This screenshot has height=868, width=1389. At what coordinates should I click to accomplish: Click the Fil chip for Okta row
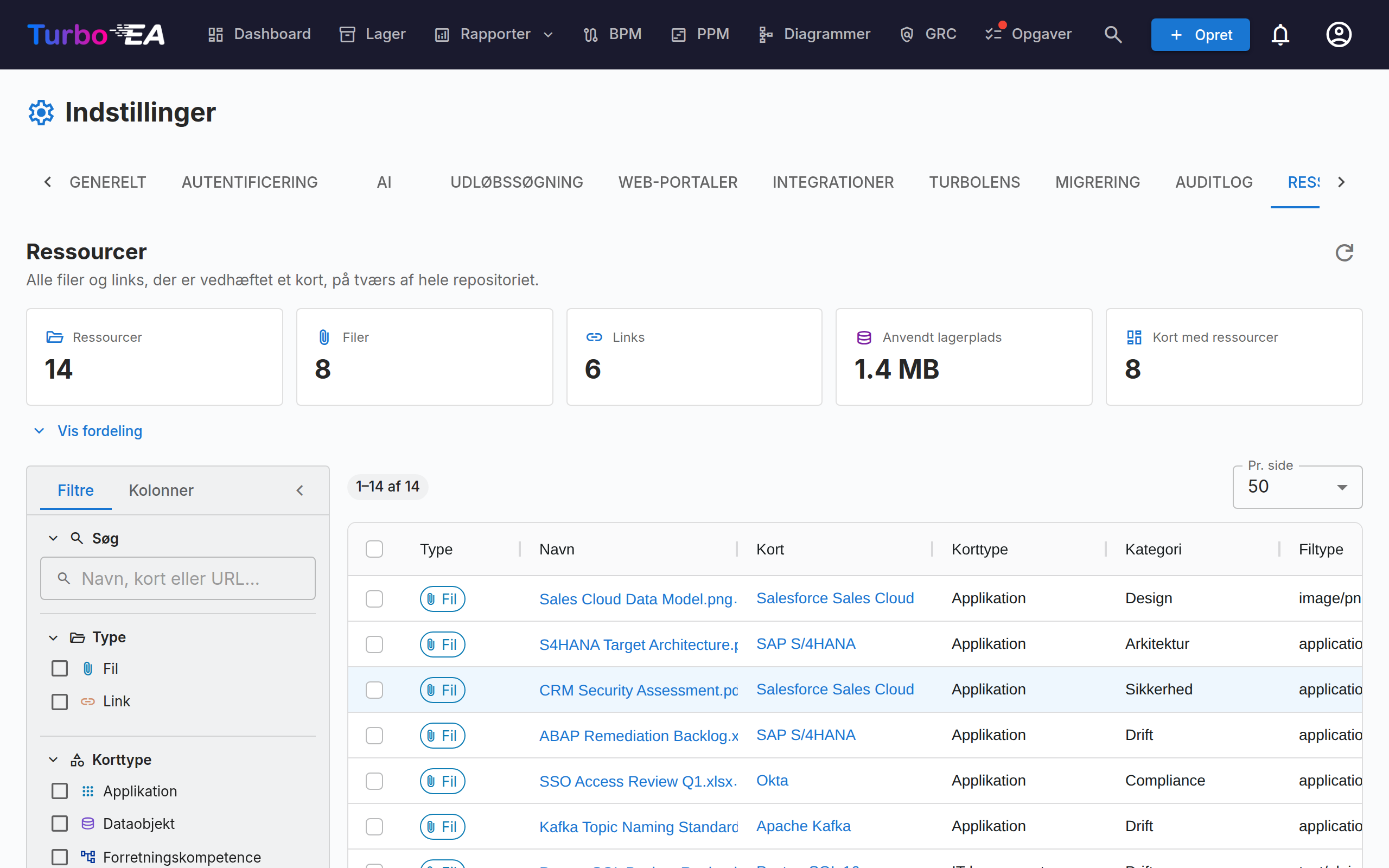[x=442, y=781]
